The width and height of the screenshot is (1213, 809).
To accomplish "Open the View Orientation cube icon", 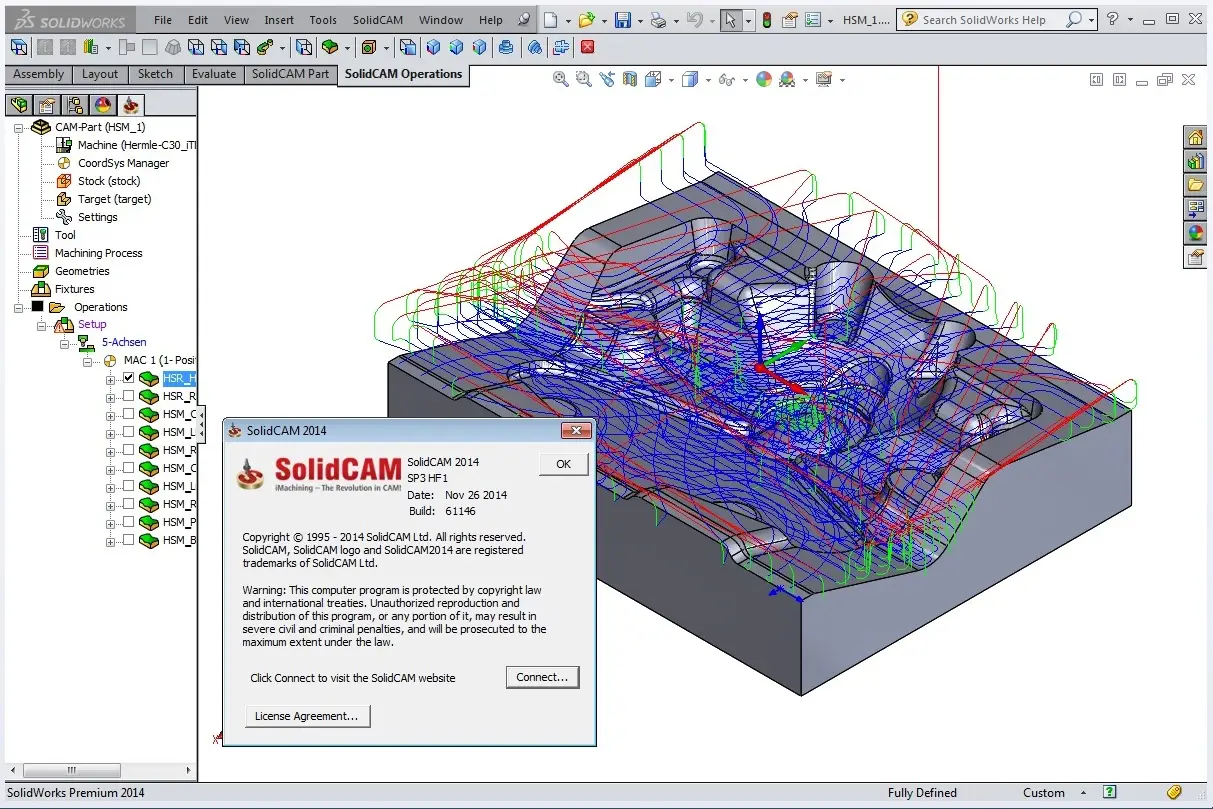I will coord(654,79).
